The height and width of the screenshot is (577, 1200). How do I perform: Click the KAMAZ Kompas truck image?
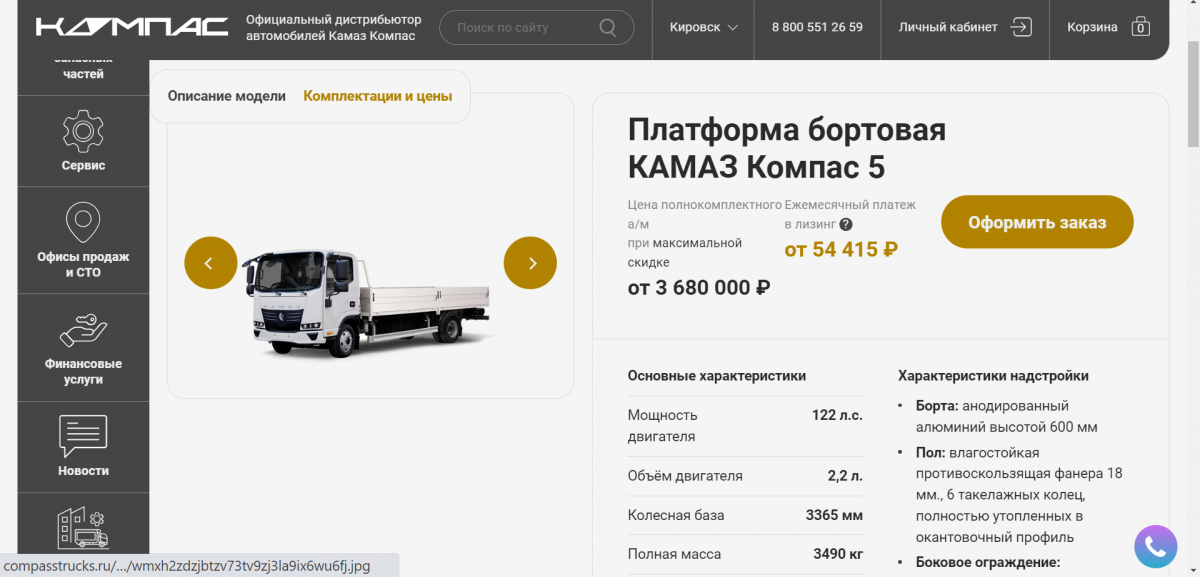tap(370, 300)
